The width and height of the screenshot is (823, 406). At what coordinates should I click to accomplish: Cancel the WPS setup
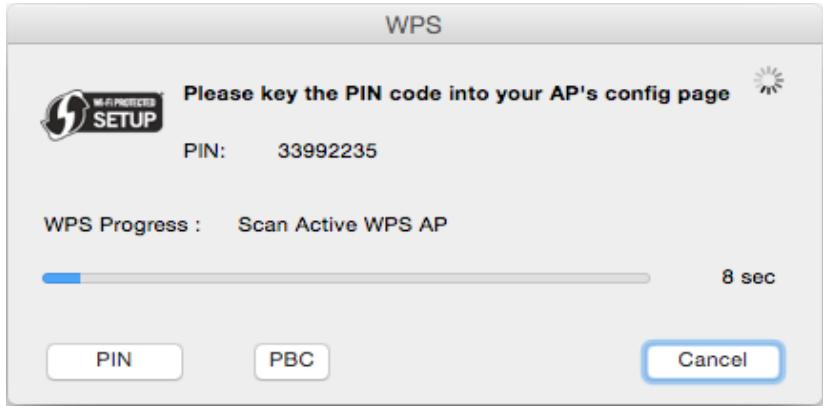tap(713, 361)
